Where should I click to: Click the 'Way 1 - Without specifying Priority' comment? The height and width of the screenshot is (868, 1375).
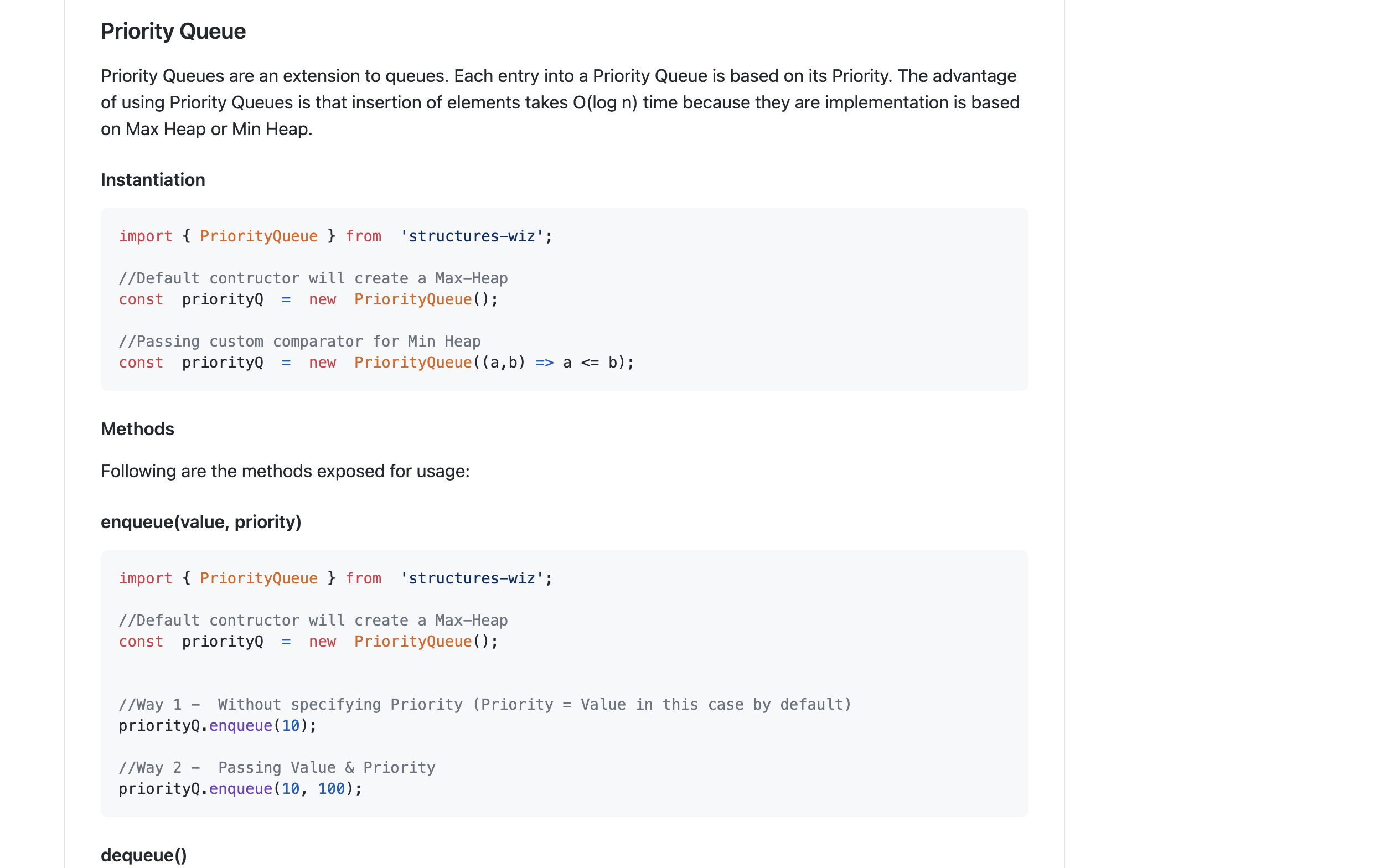click(x=485, y=705)
